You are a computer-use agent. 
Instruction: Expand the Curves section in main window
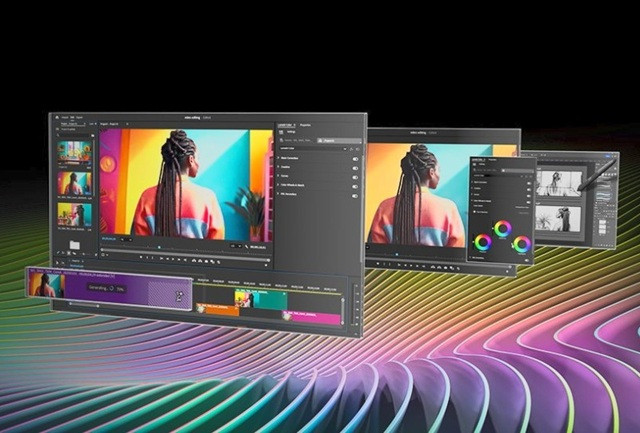[279, 176]
